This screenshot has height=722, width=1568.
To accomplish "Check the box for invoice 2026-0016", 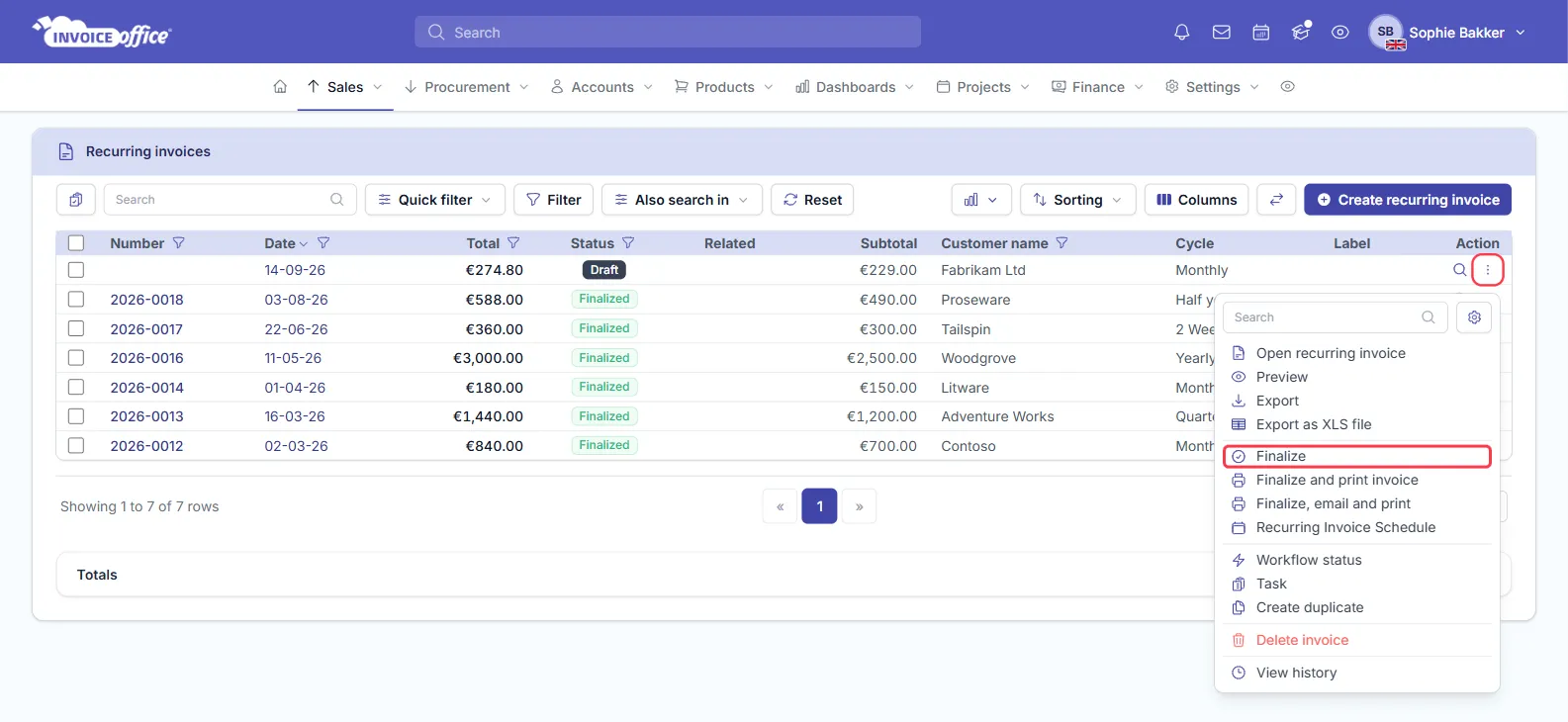I will (x=76, y=358).
